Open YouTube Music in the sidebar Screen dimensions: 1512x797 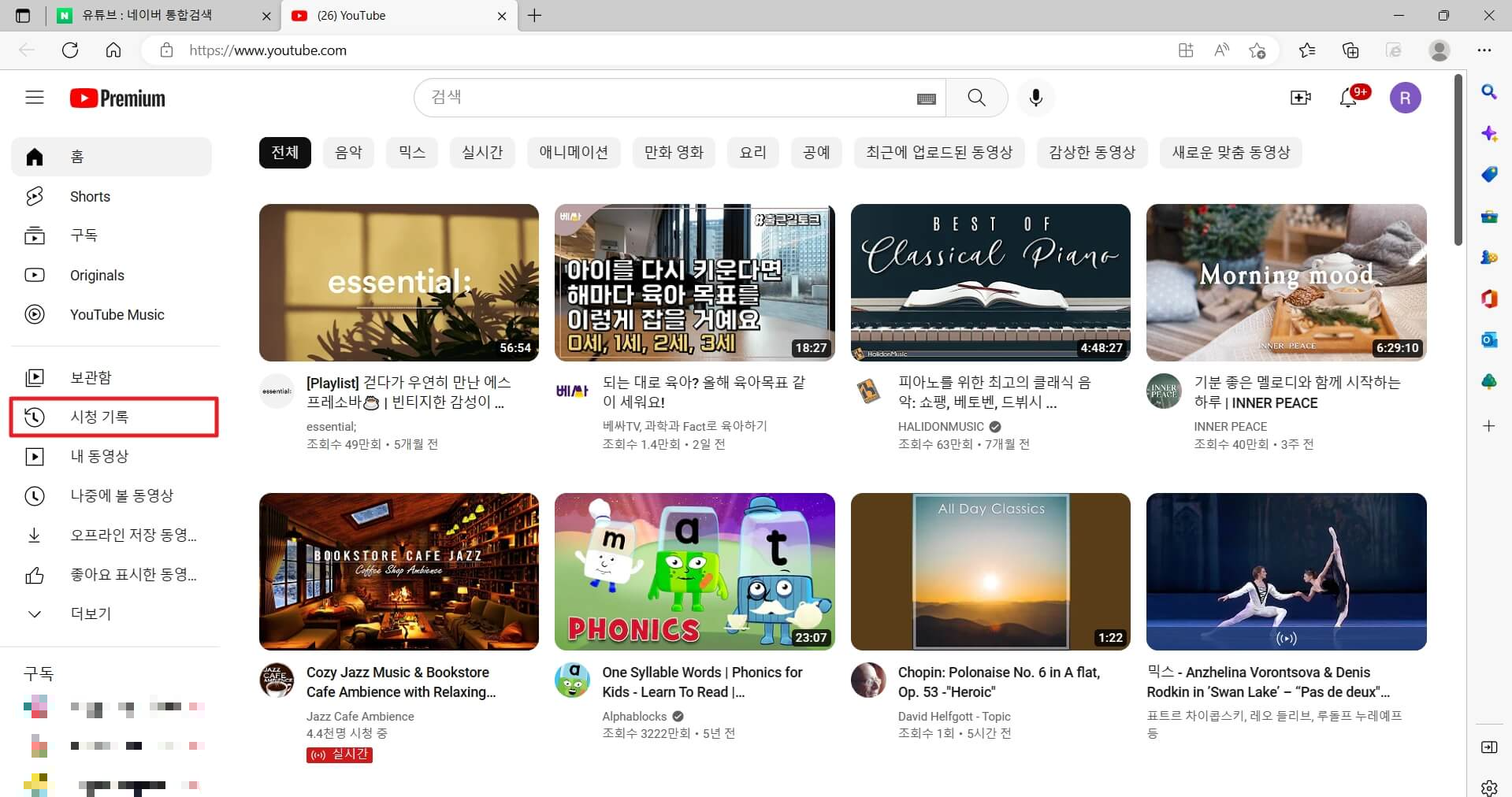(x=117, y=314)
